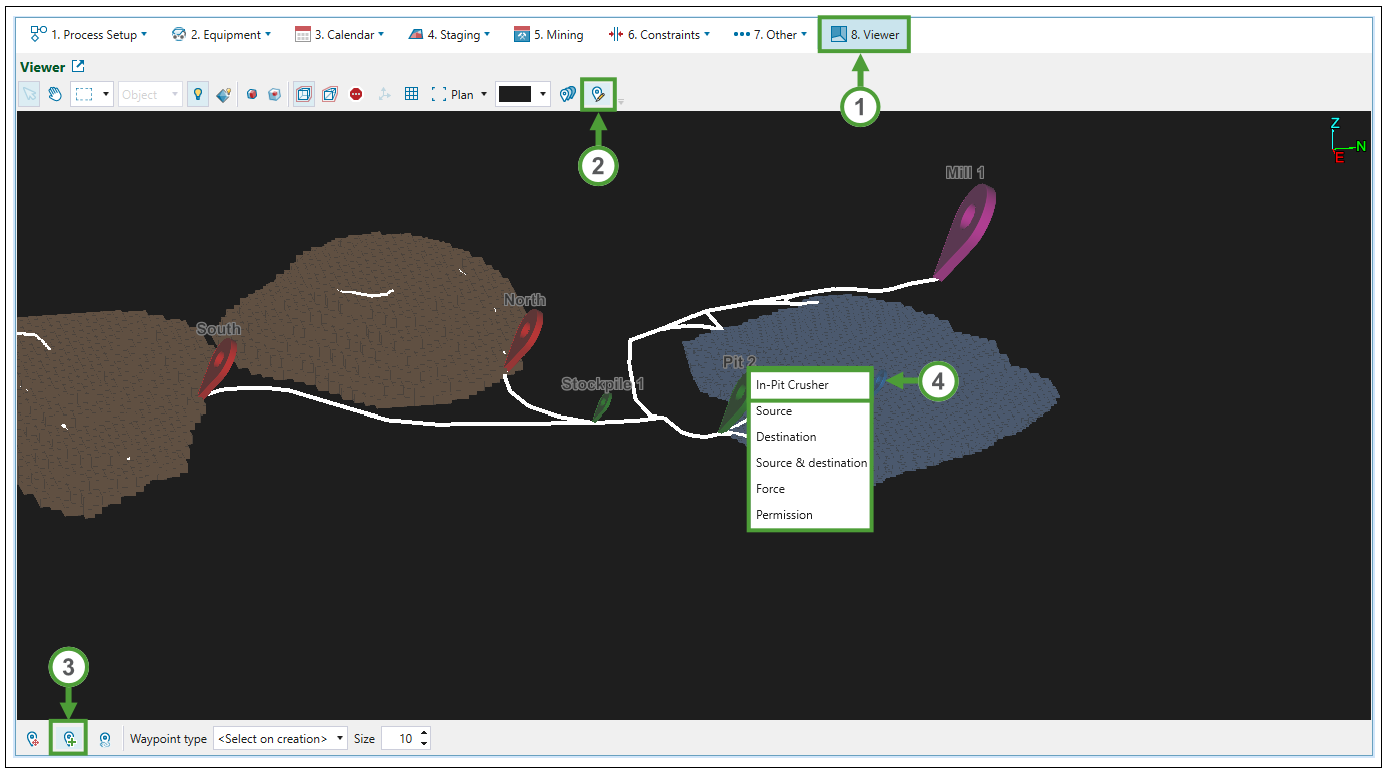
Task: Open the 8. Viewer tab
Action: (x=865, y=34)
